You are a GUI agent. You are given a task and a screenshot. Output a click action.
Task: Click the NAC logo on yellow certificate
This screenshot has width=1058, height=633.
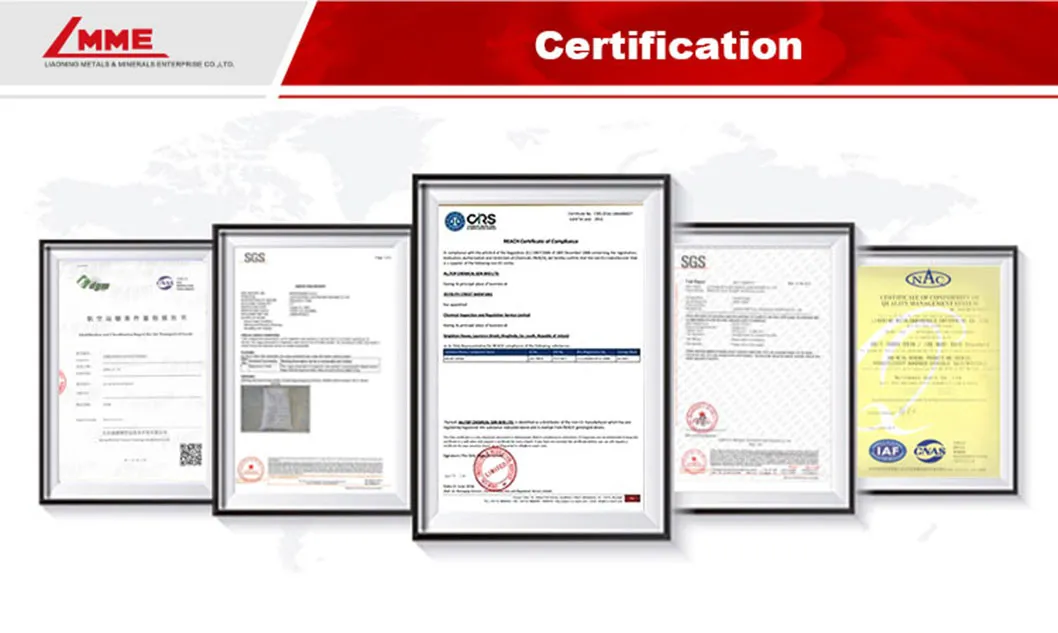coord(927,279)
